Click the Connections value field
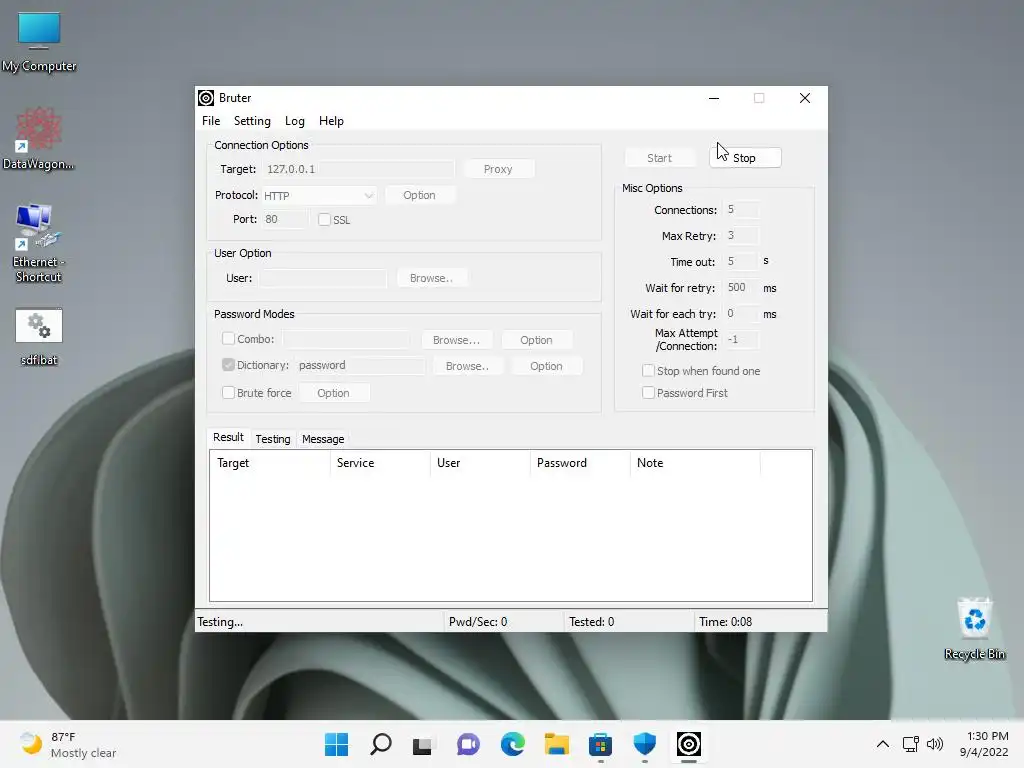Screen dimensions: 1024x768 point(742,210)
